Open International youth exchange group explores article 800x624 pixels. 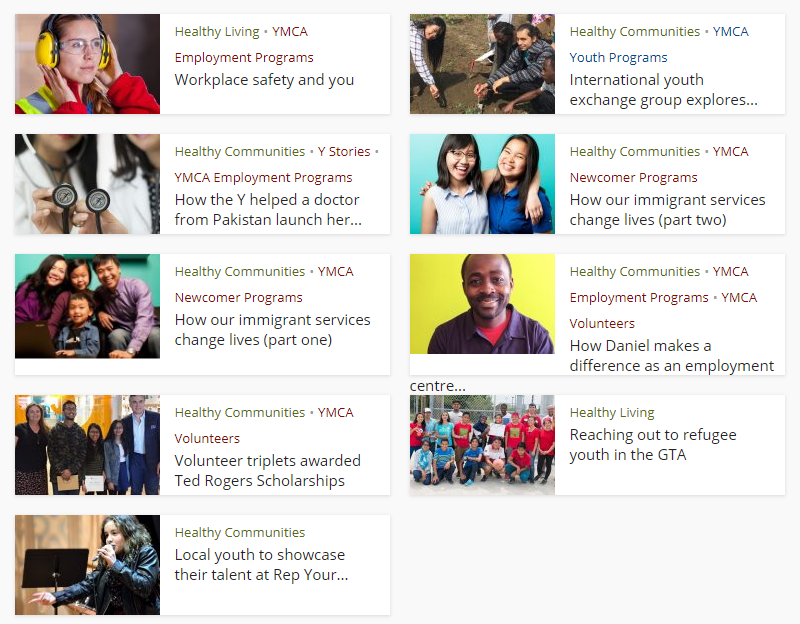pos(663,90)
